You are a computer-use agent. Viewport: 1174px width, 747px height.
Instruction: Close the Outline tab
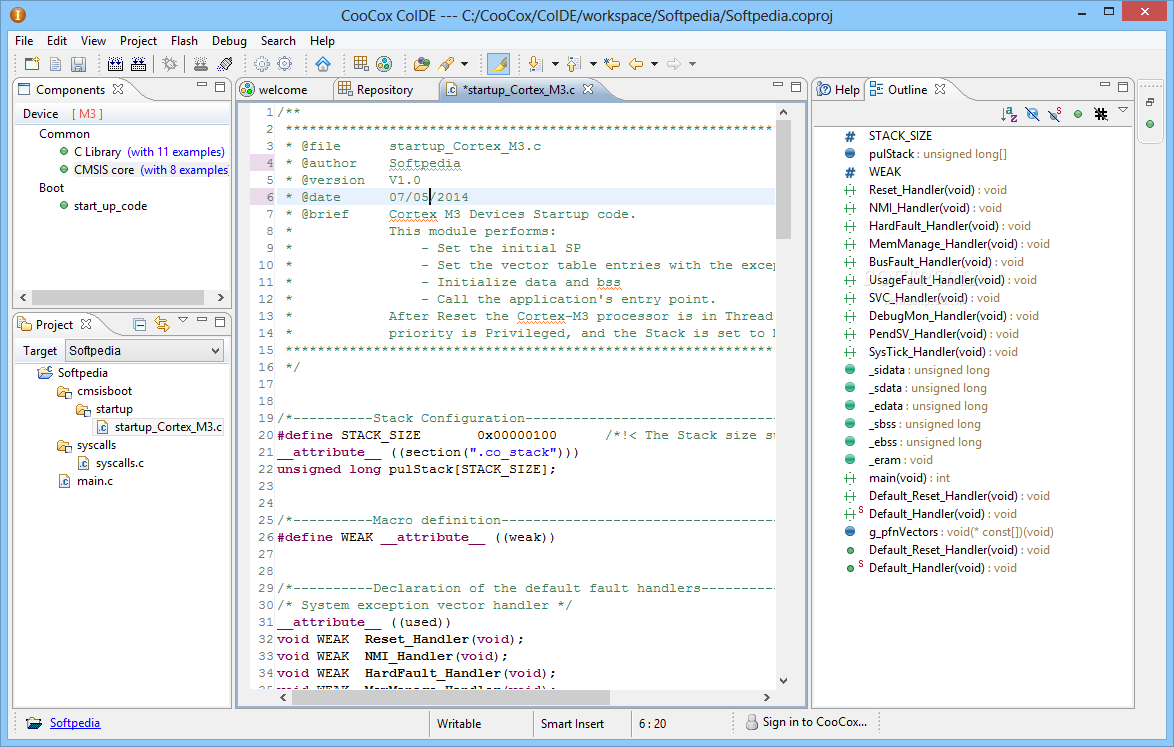pyautogui.click(x=940, y=89)
